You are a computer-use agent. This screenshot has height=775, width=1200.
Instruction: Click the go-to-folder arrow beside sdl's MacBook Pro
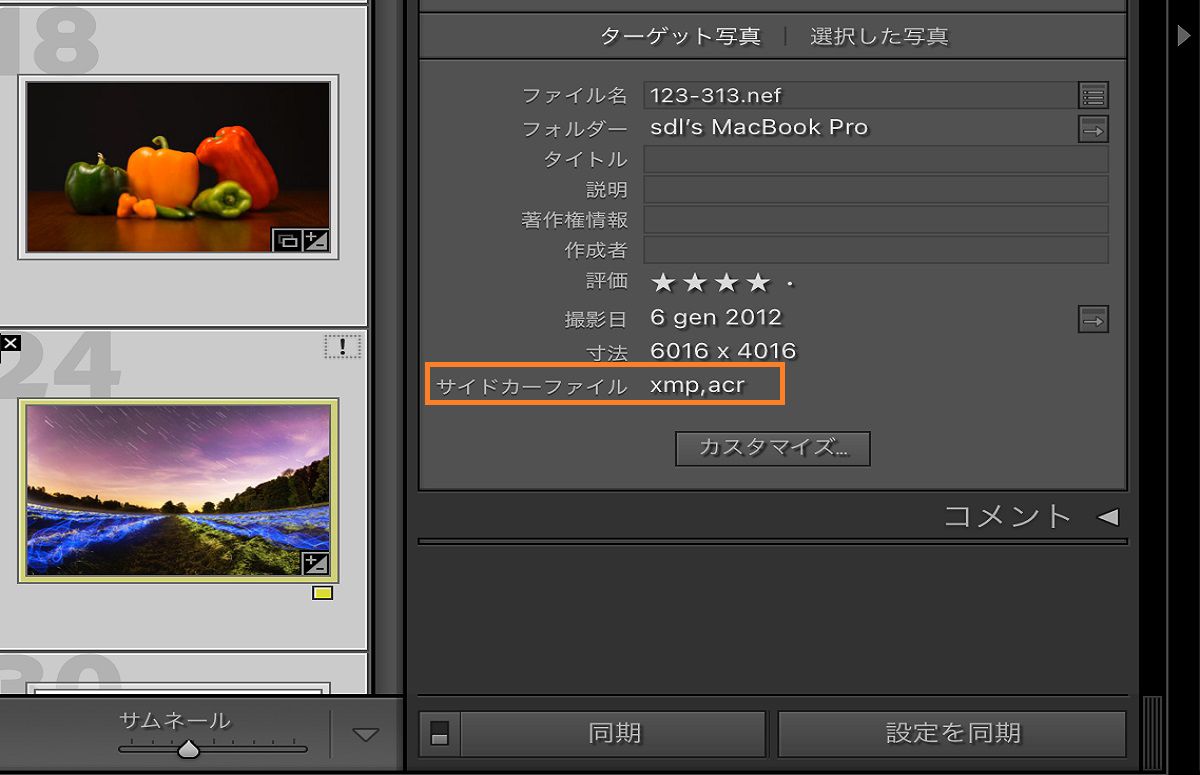click(x=1092, y=128)
